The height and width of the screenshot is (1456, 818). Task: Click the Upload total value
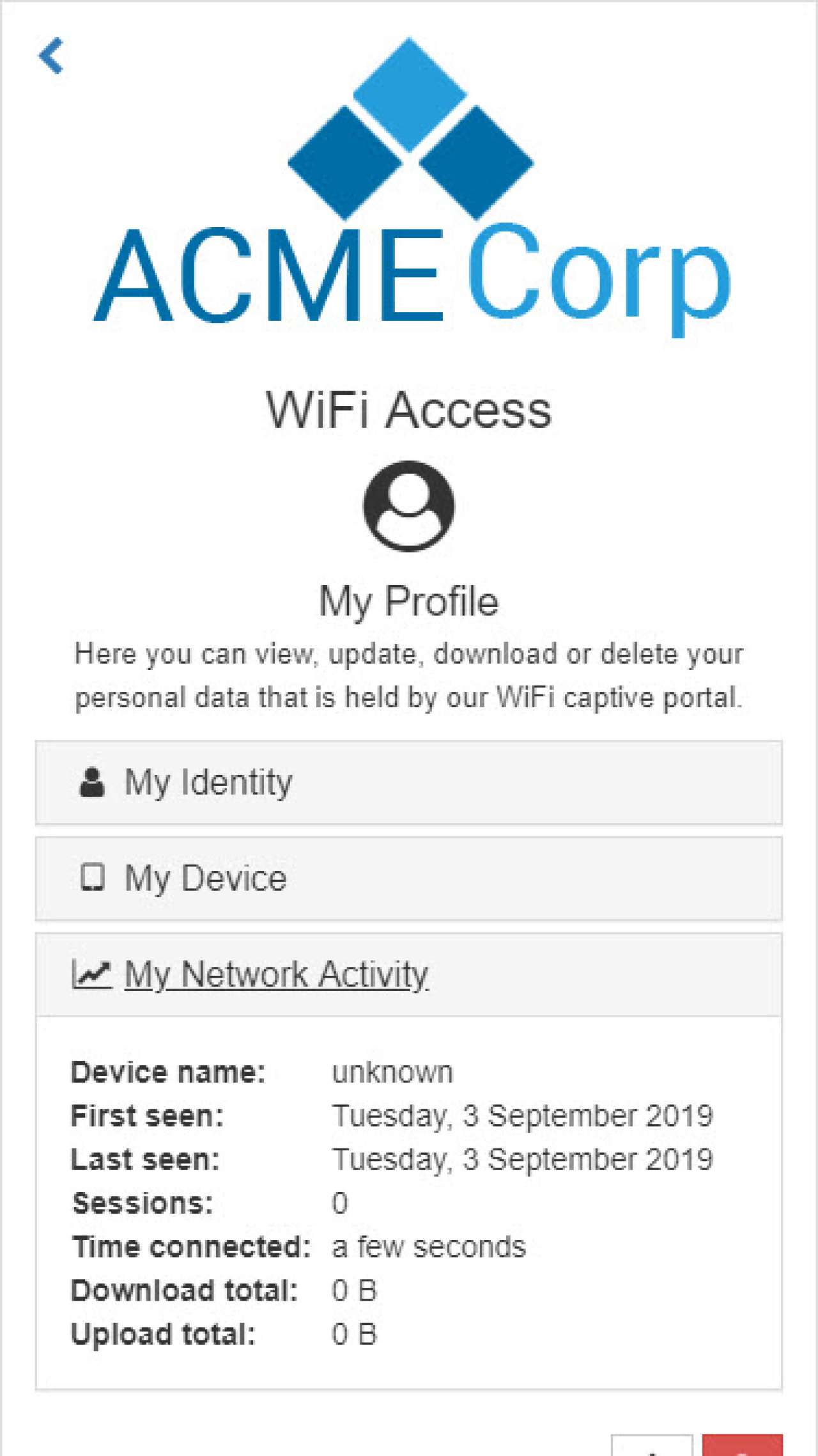pyautogui.click(x=355, y=1333)
